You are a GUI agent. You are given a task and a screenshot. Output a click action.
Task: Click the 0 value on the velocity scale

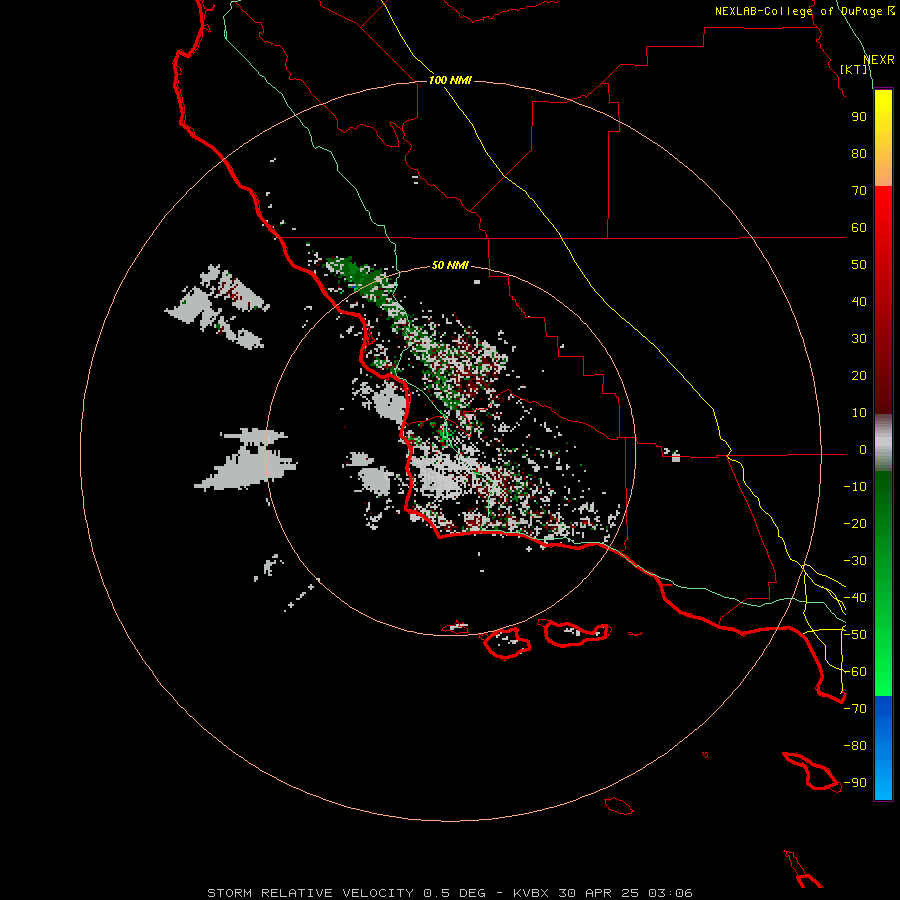(863, 450)
